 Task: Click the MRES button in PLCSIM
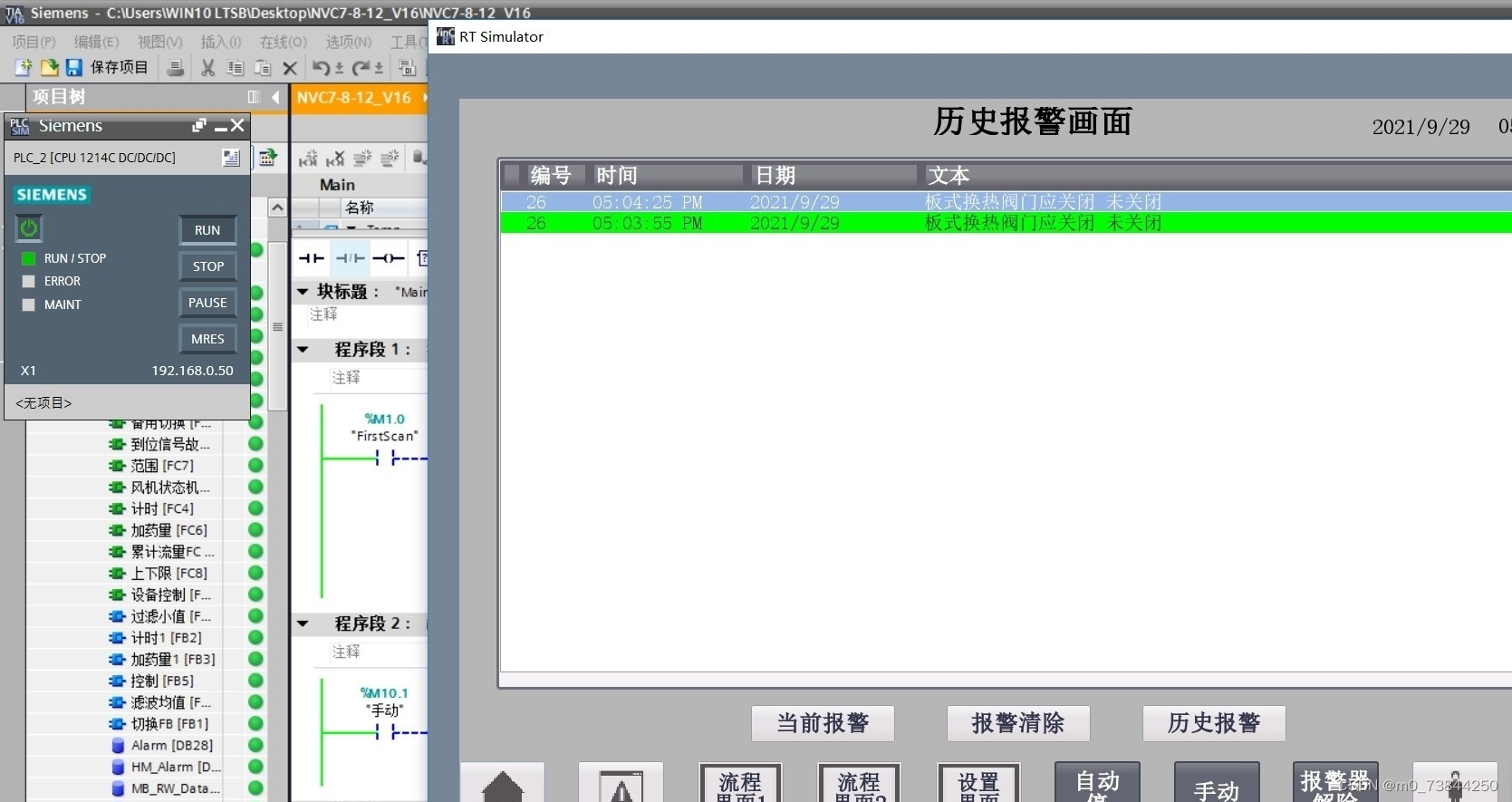207,339
